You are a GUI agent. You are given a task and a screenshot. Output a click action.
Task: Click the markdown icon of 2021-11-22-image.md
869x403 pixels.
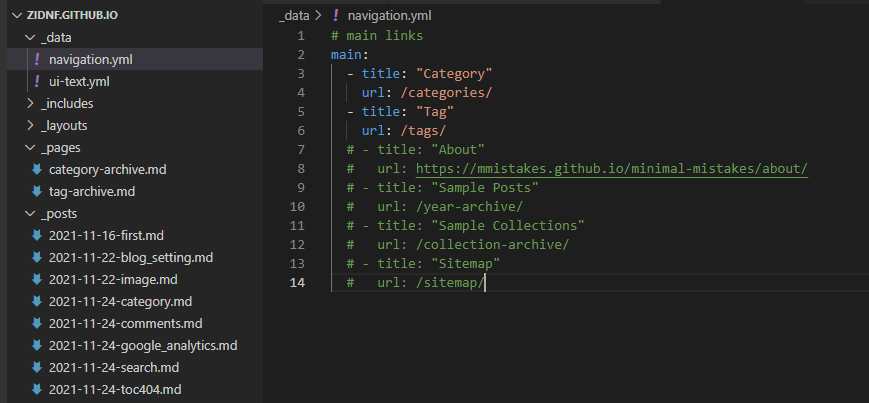pos(37,280)
